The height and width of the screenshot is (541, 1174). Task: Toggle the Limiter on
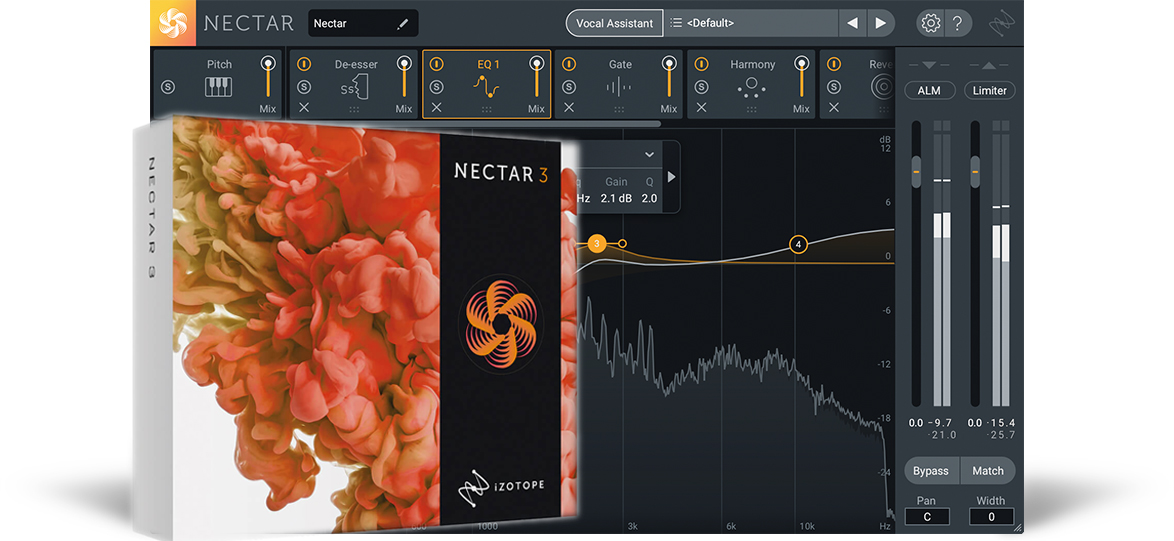coord(990,91)
